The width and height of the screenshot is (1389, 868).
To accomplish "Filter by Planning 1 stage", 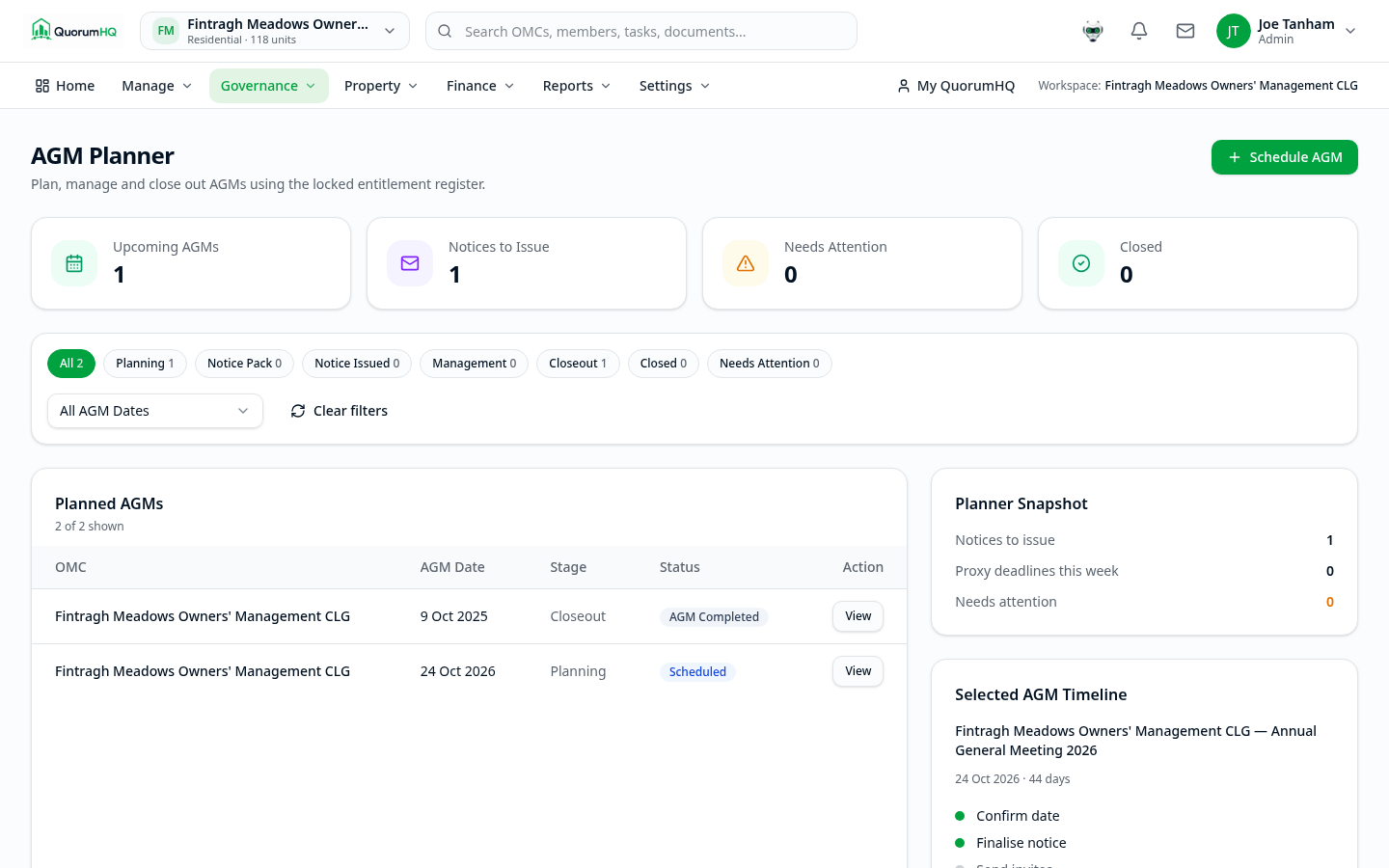I will coord(145,364).
